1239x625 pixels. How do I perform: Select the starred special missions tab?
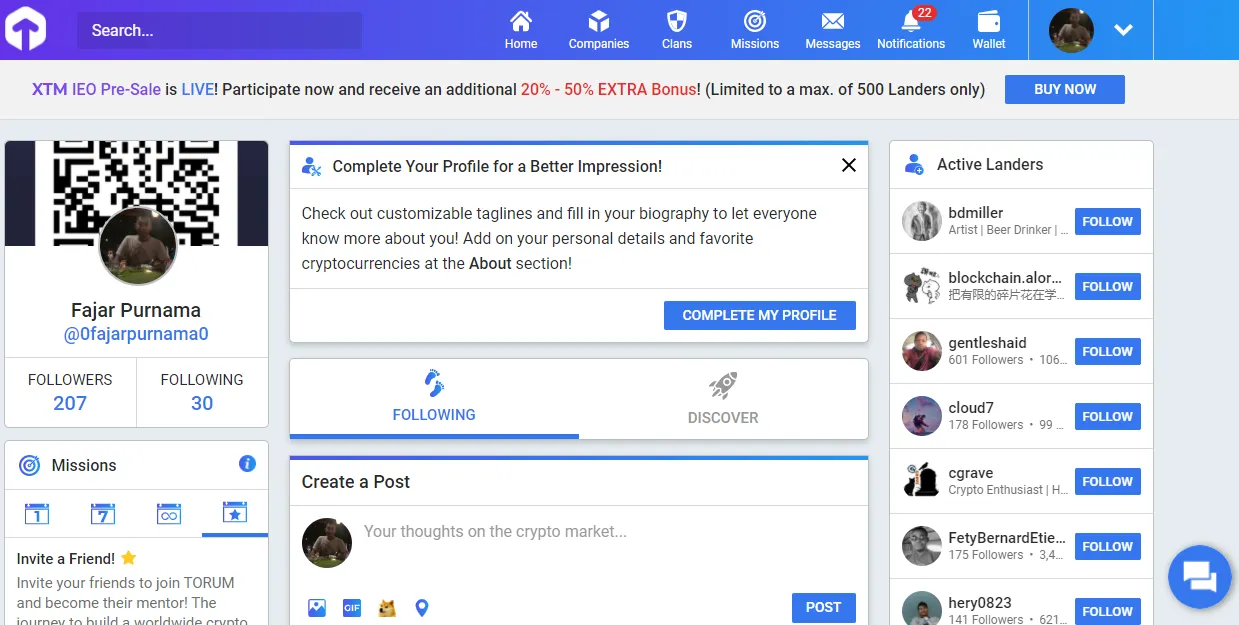click(235, 514)
